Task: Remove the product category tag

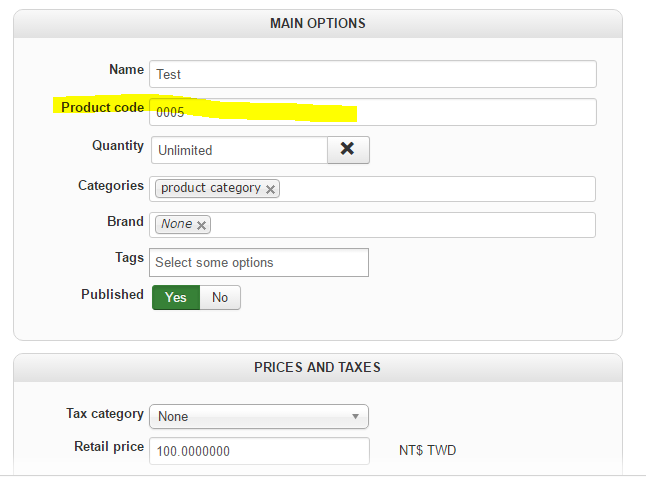Action: (x=271, y=189)
